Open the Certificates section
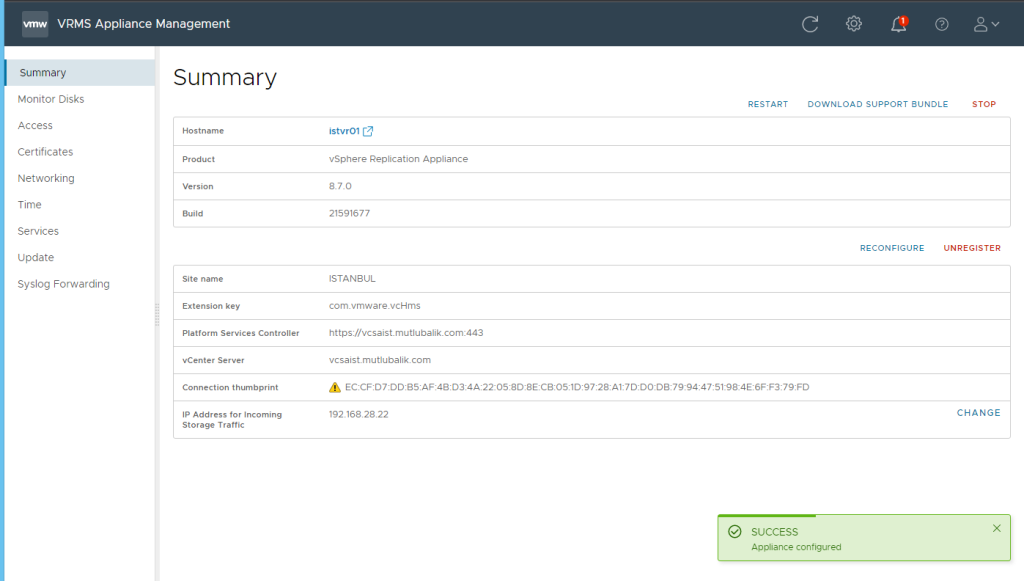The width and height of the screenshot is (1024, 581). pyautogui.click(x=46, y=152)
